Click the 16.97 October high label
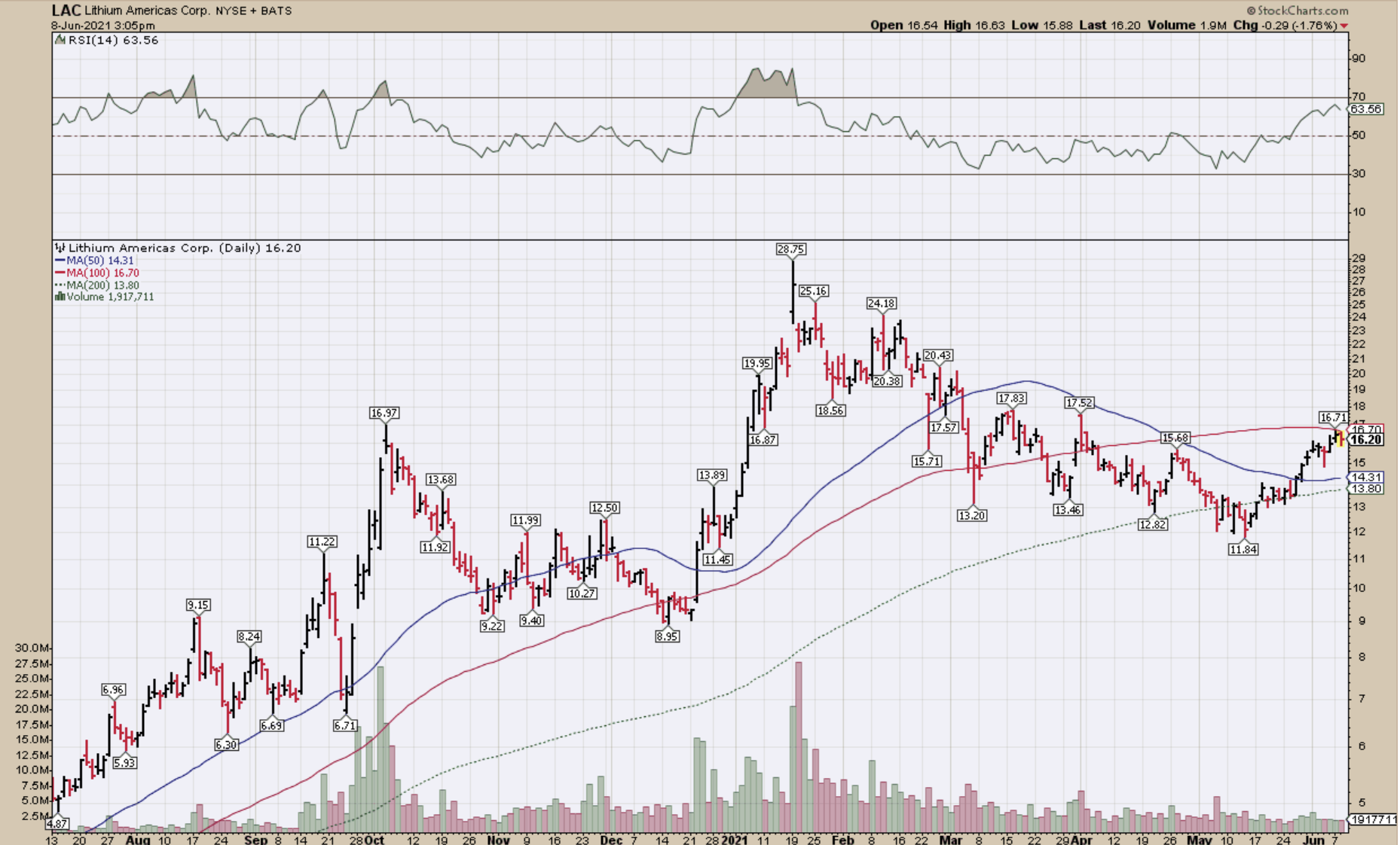The width and height of the screenshot is (1400, 845). pyautogui.click(x=384, y=413)
